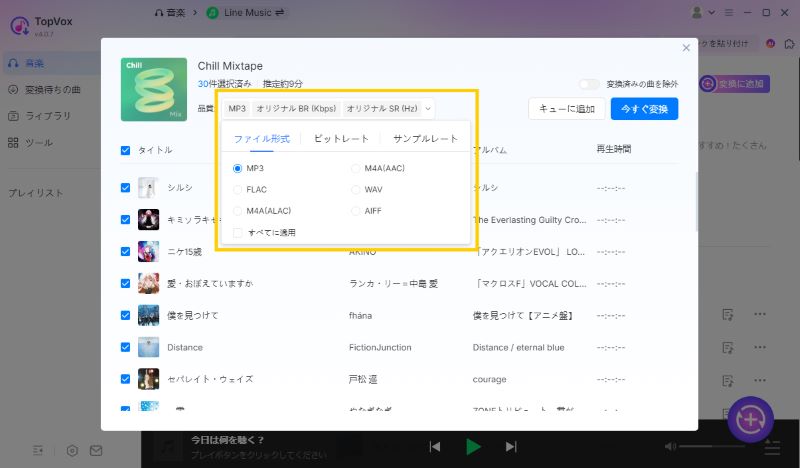The image size is (800, 468).
Task: Click the home icon at top right
Action: pyautogui.click(x=789, y=44)
